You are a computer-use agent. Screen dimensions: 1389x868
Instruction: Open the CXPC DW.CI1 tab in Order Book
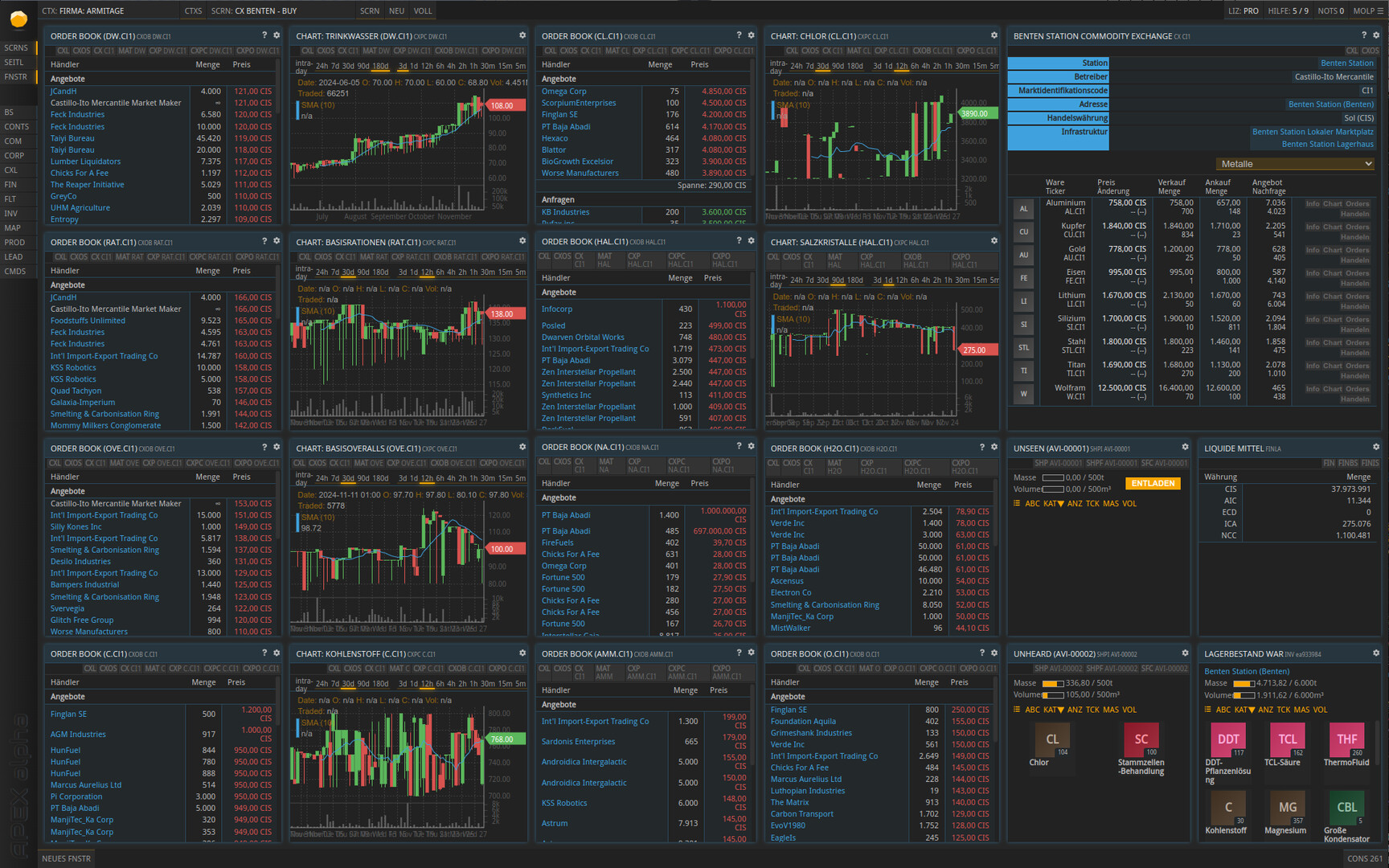click(211, 51)
